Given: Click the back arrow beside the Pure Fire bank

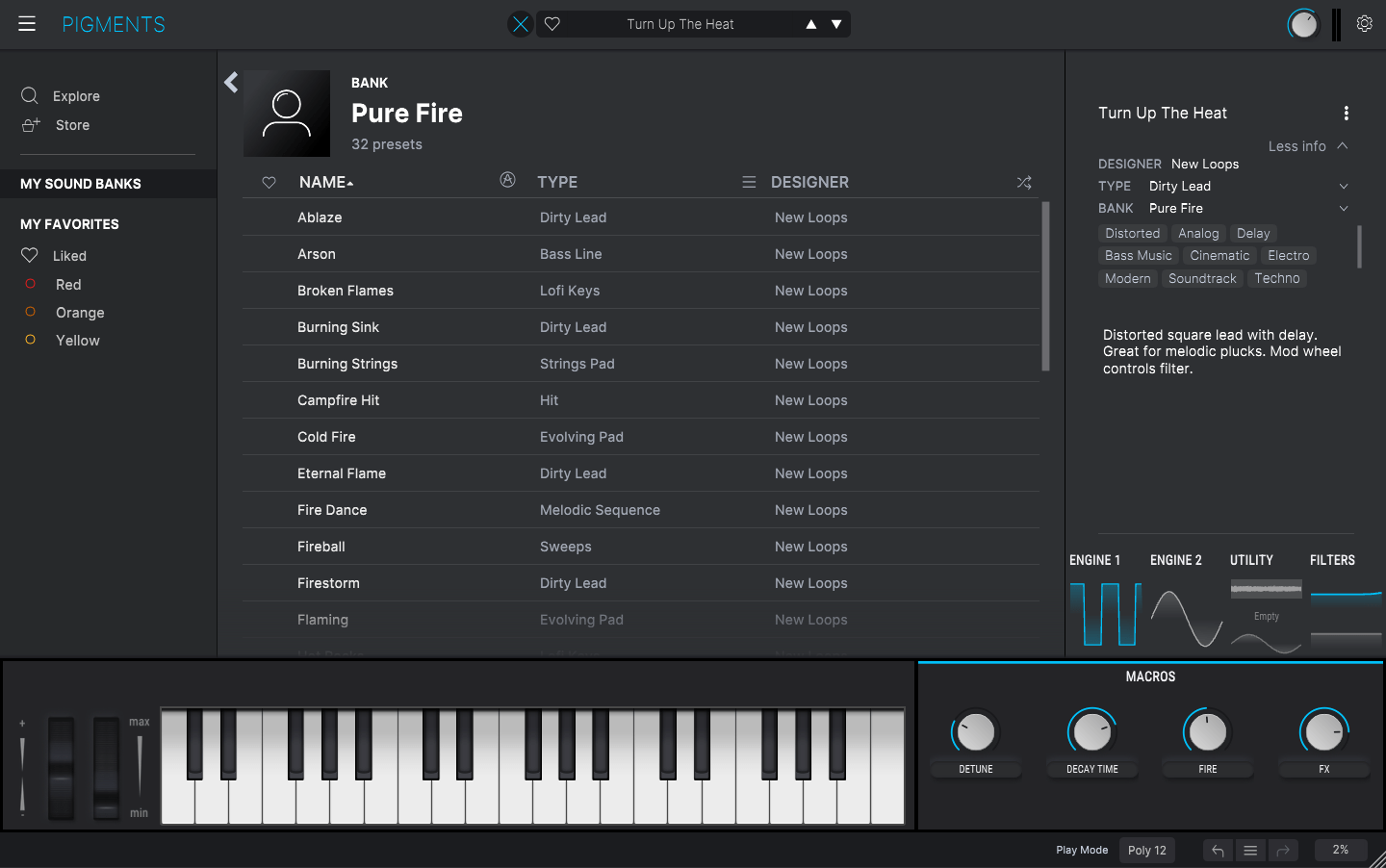Looking at the screenshot, I should coord(231,83).
